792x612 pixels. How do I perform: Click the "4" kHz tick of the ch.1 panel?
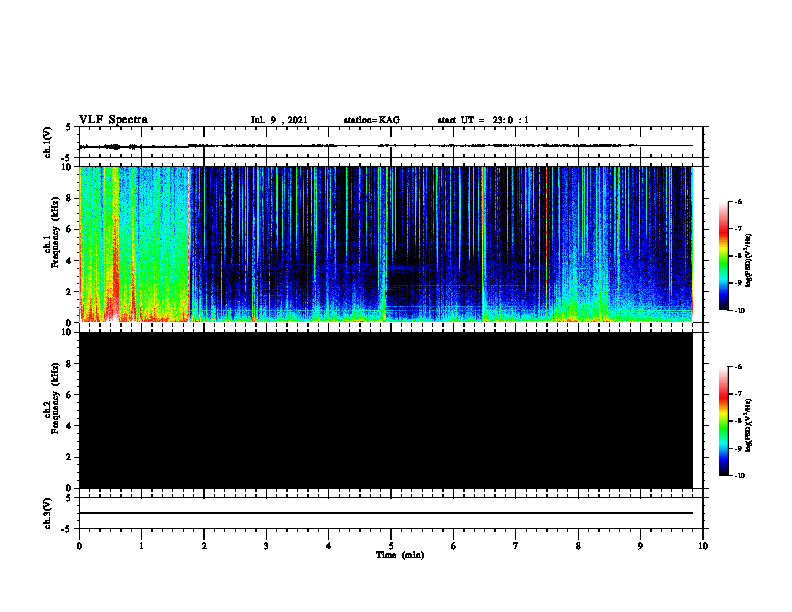click(x=70, y=261)
